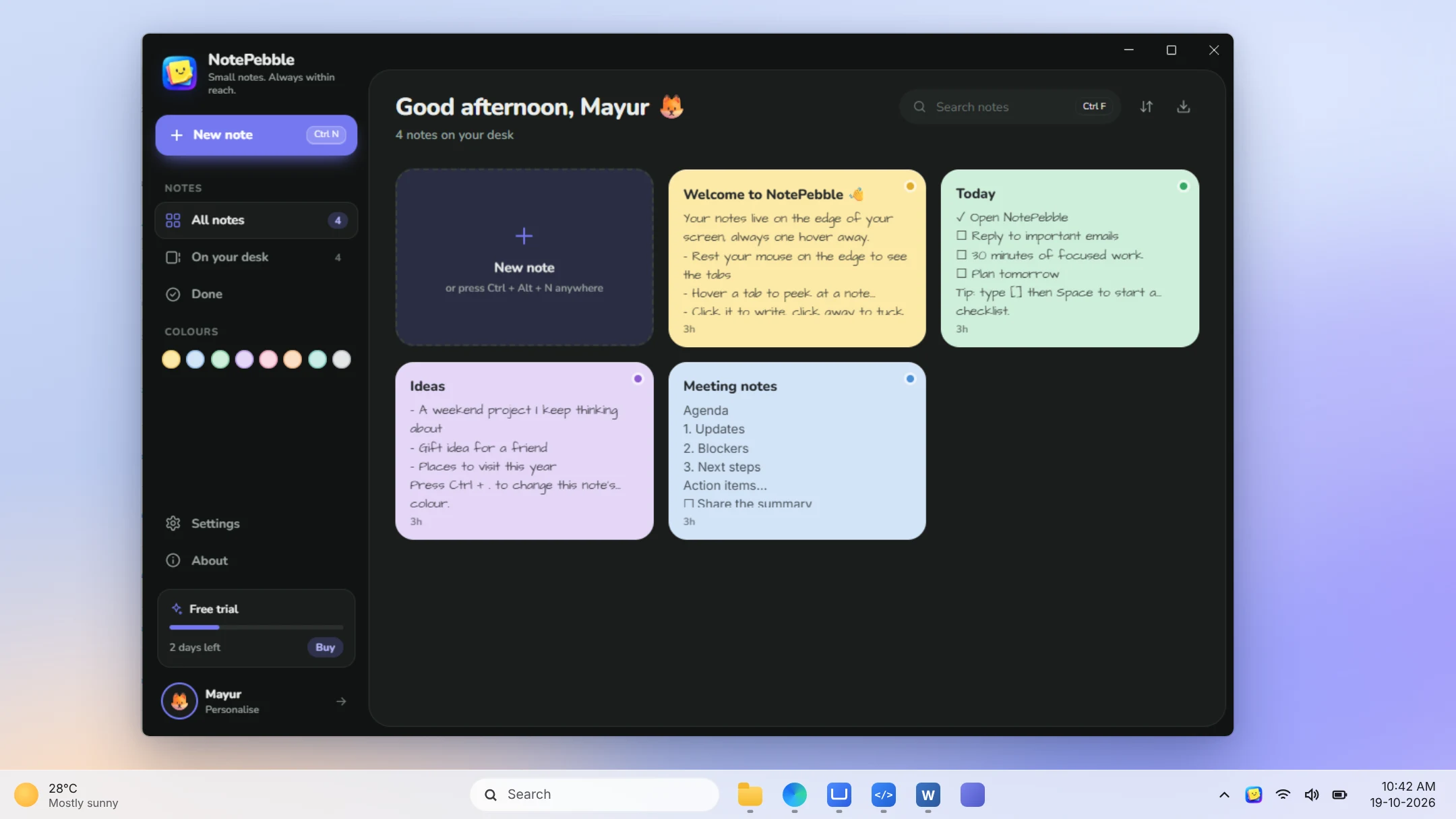Click the blue dot on Meeting notes
This screenshot has height=819, width=1456.
(910, 379)
